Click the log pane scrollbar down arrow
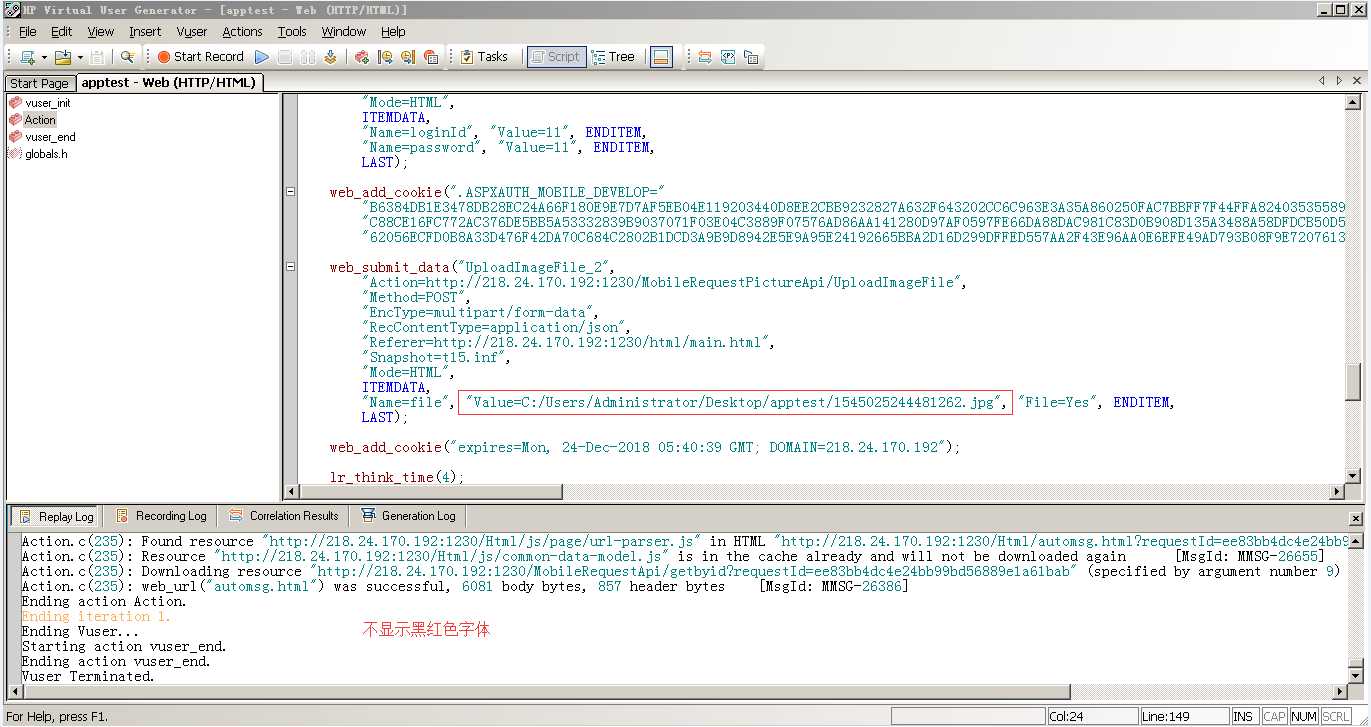Image resolution: width=1371 pixels, height=727 pixels. click(1357, 678)
